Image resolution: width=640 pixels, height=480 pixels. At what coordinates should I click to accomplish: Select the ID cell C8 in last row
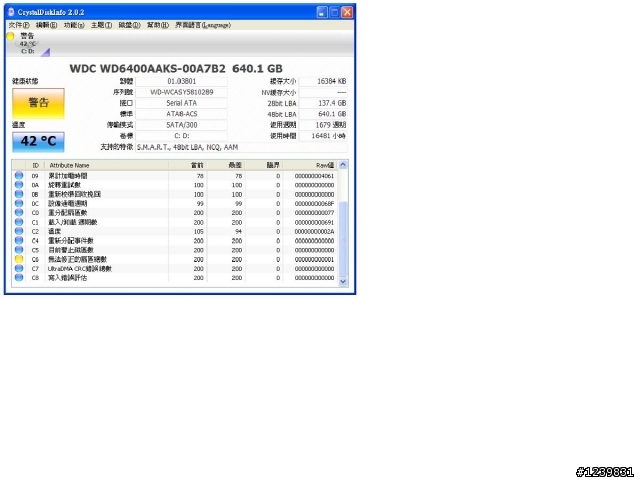coord(35,278)
